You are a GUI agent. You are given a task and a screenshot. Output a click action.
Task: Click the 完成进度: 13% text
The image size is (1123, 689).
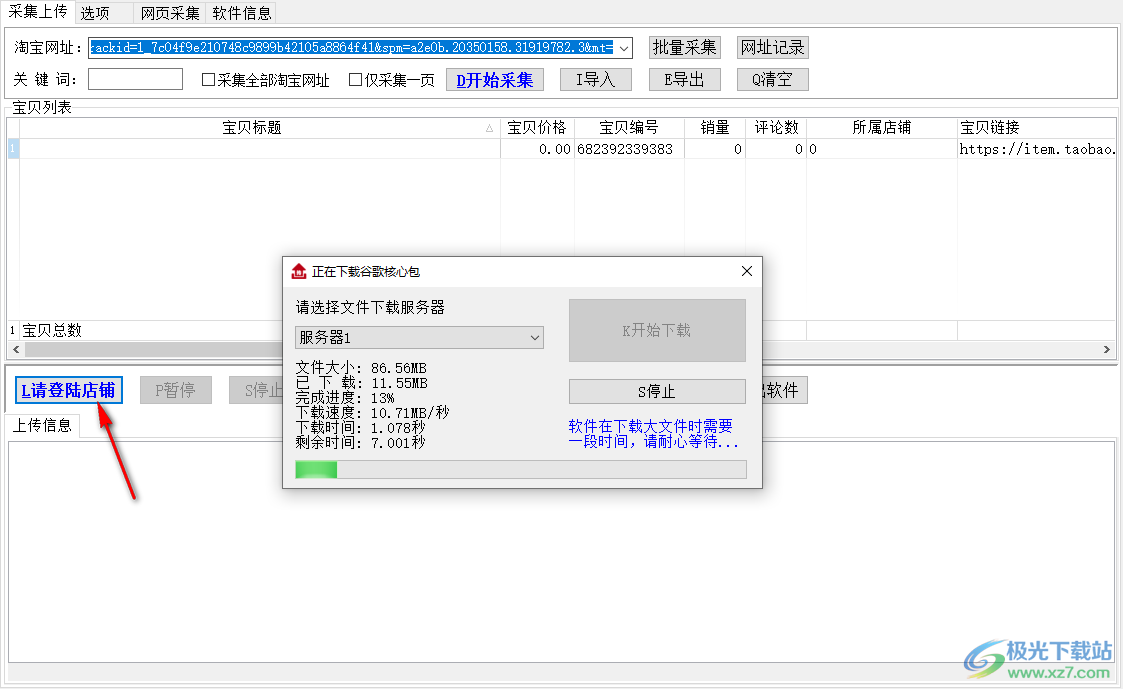point(345,398)
